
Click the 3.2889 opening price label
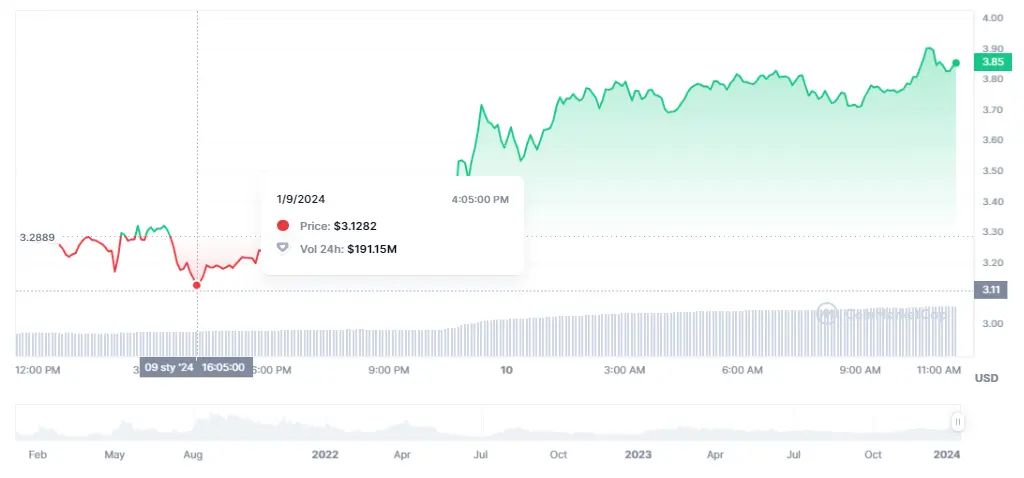coord(35,238)
